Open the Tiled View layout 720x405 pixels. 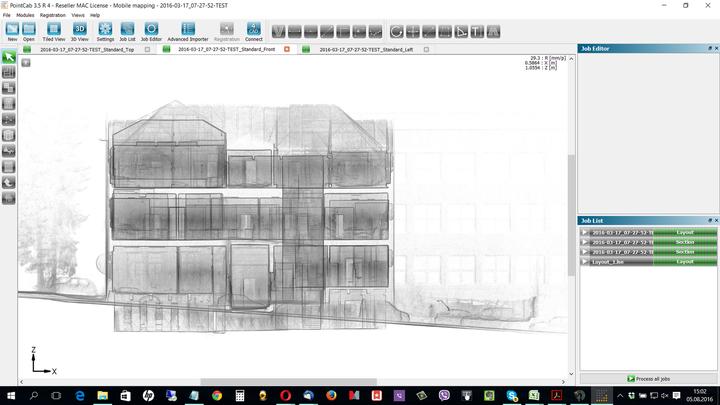[53, 30]
